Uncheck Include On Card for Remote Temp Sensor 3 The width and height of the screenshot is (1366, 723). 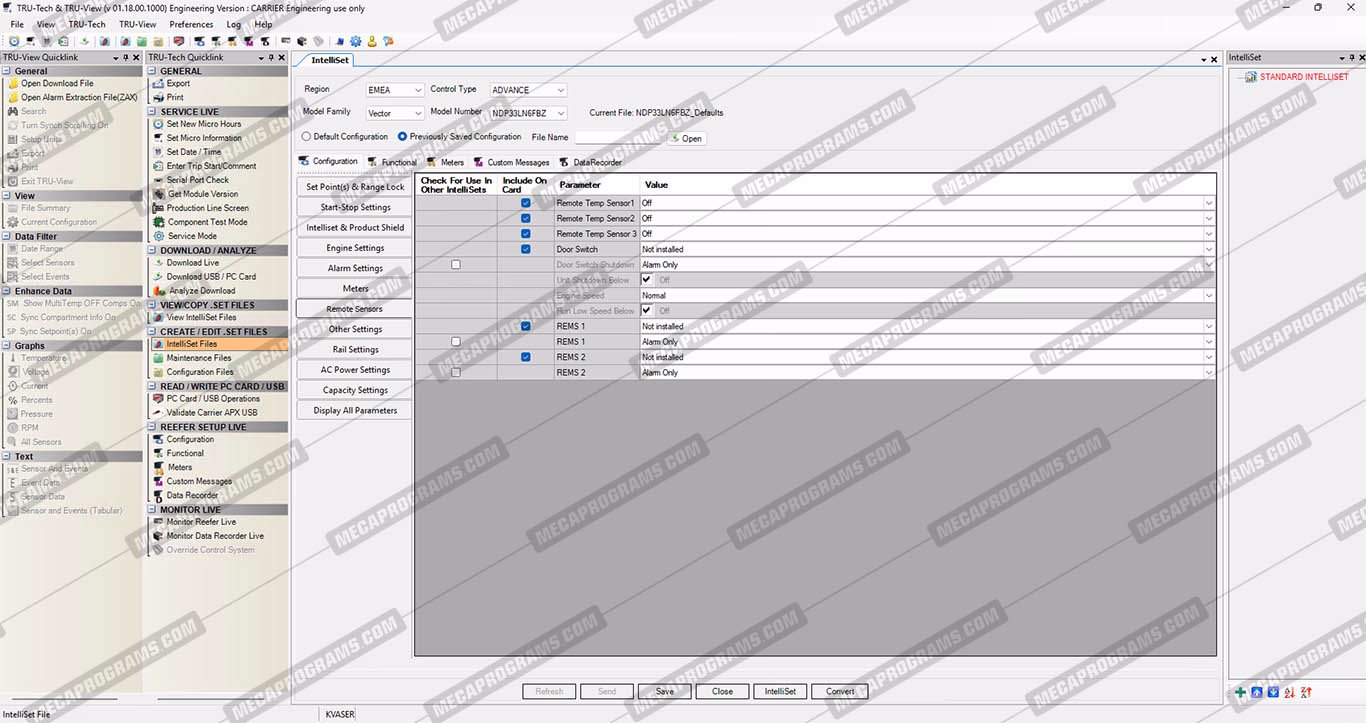[526, 234]
